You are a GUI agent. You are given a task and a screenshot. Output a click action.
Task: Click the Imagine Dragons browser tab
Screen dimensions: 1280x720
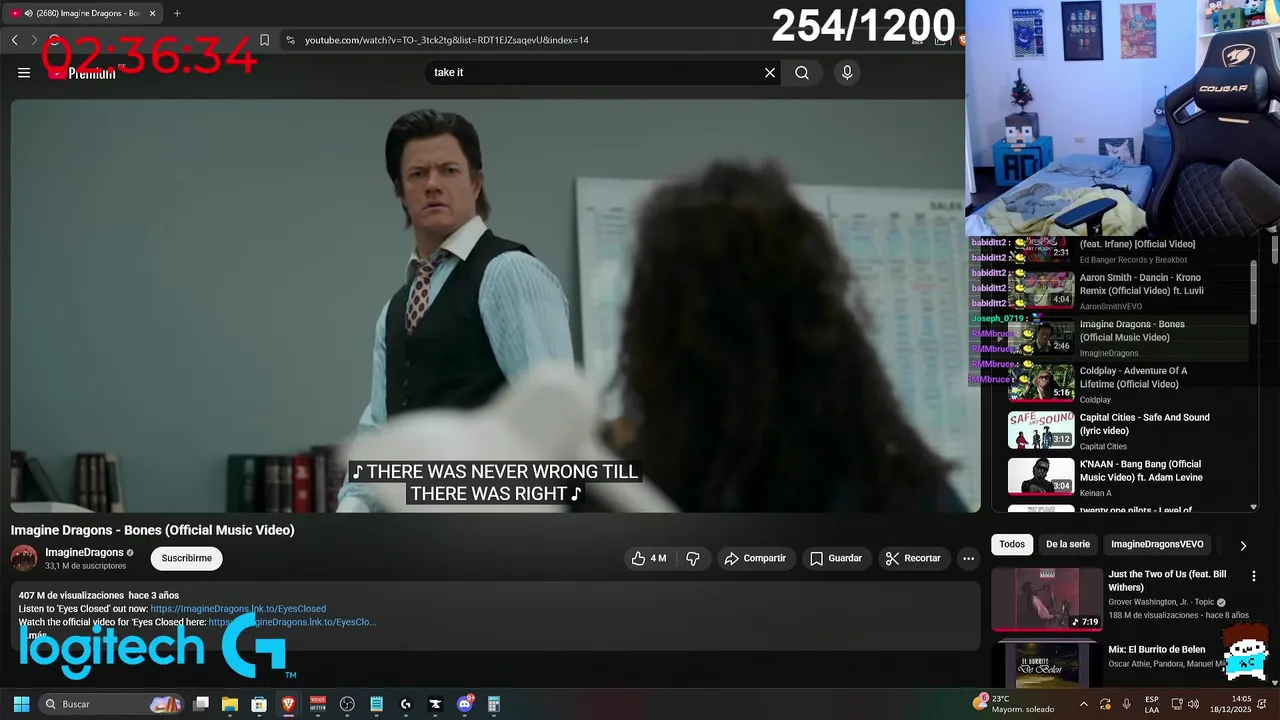pyautogui.click(x=85, y=13)
